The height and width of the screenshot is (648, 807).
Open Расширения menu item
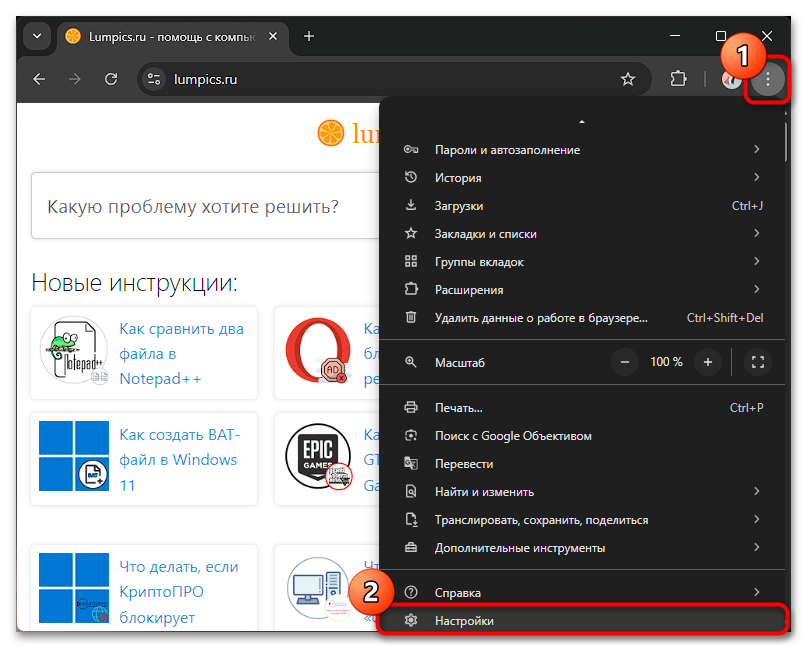[x=583, y=290]
